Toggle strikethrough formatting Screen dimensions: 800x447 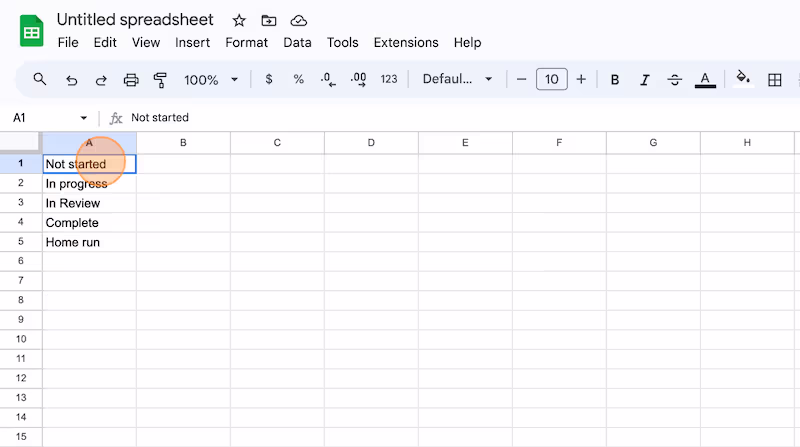674,80
